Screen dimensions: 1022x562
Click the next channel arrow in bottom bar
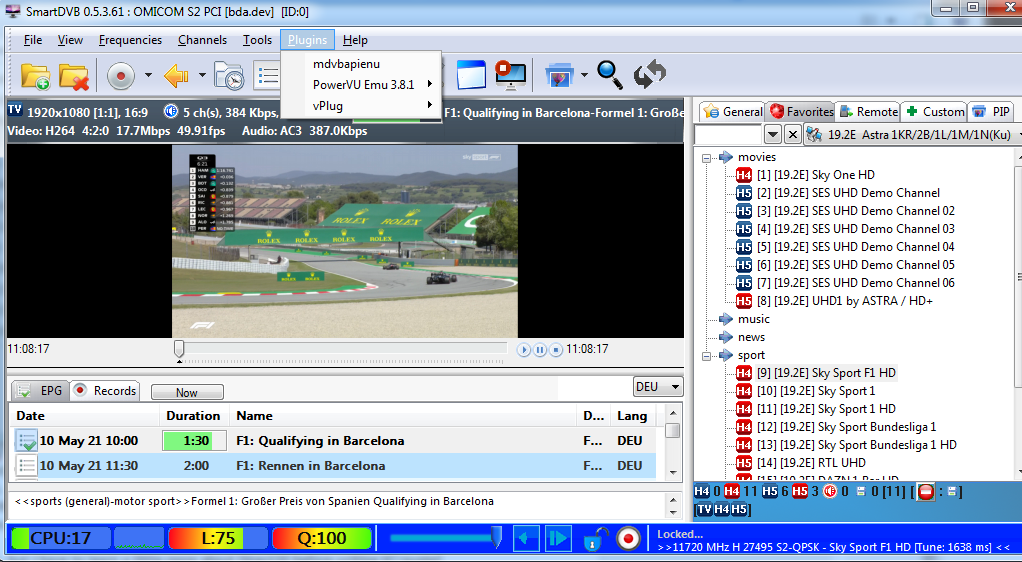[x=558, y=539]
